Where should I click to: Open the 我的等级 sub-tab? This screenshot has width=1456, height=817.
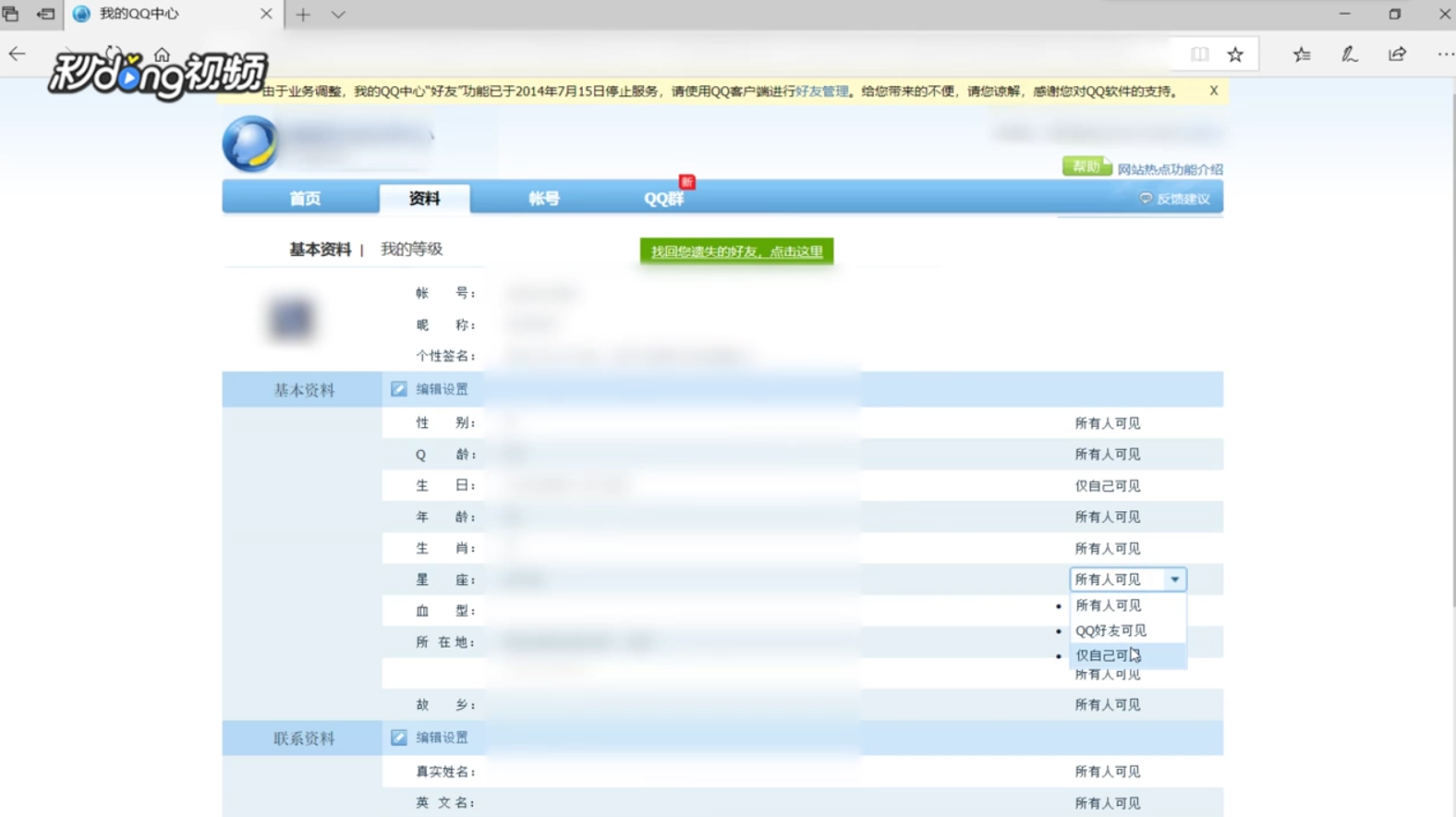(411, 250)
